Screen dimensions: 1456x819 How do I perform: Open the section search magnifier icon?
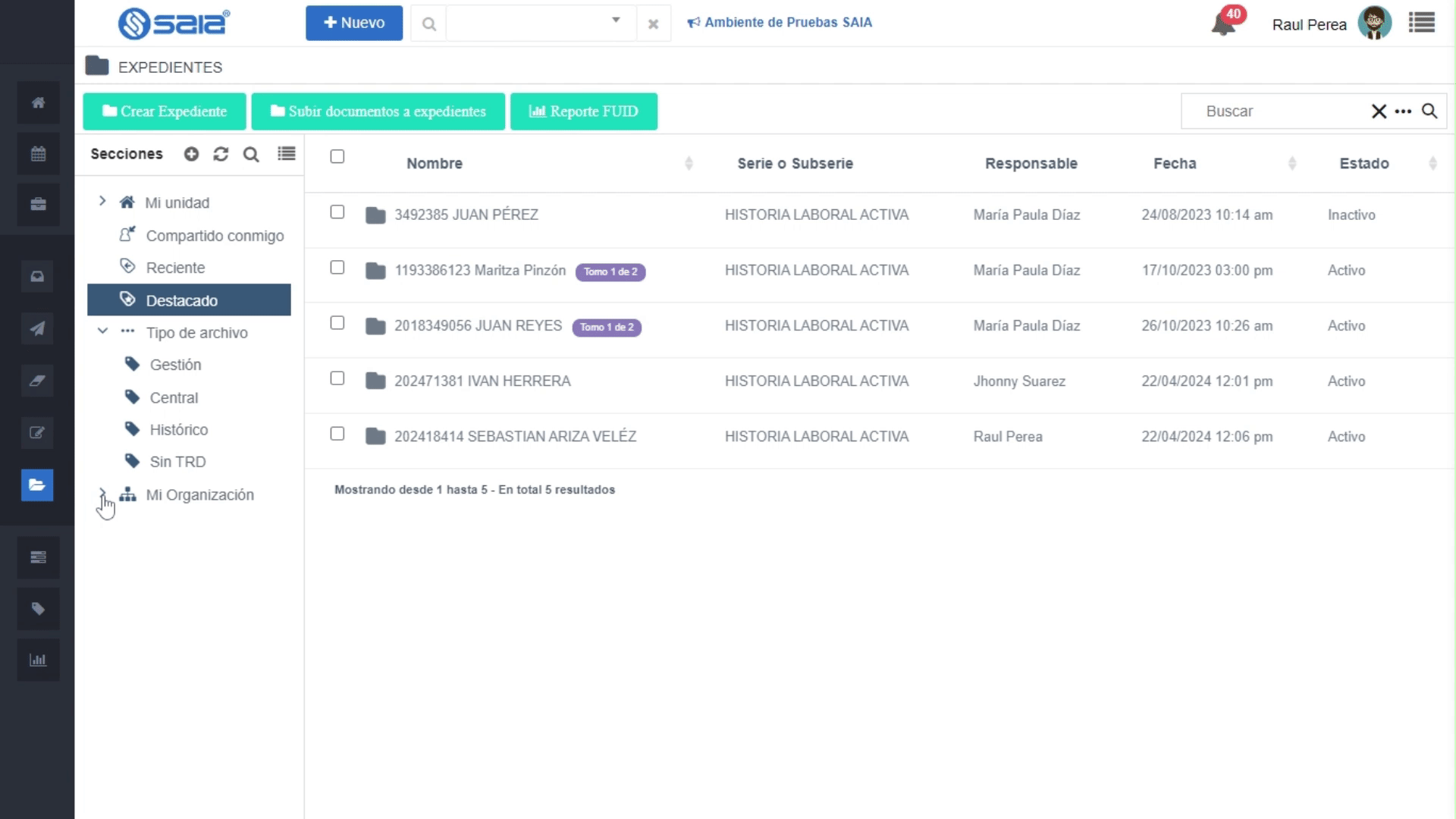click(251, 155)
